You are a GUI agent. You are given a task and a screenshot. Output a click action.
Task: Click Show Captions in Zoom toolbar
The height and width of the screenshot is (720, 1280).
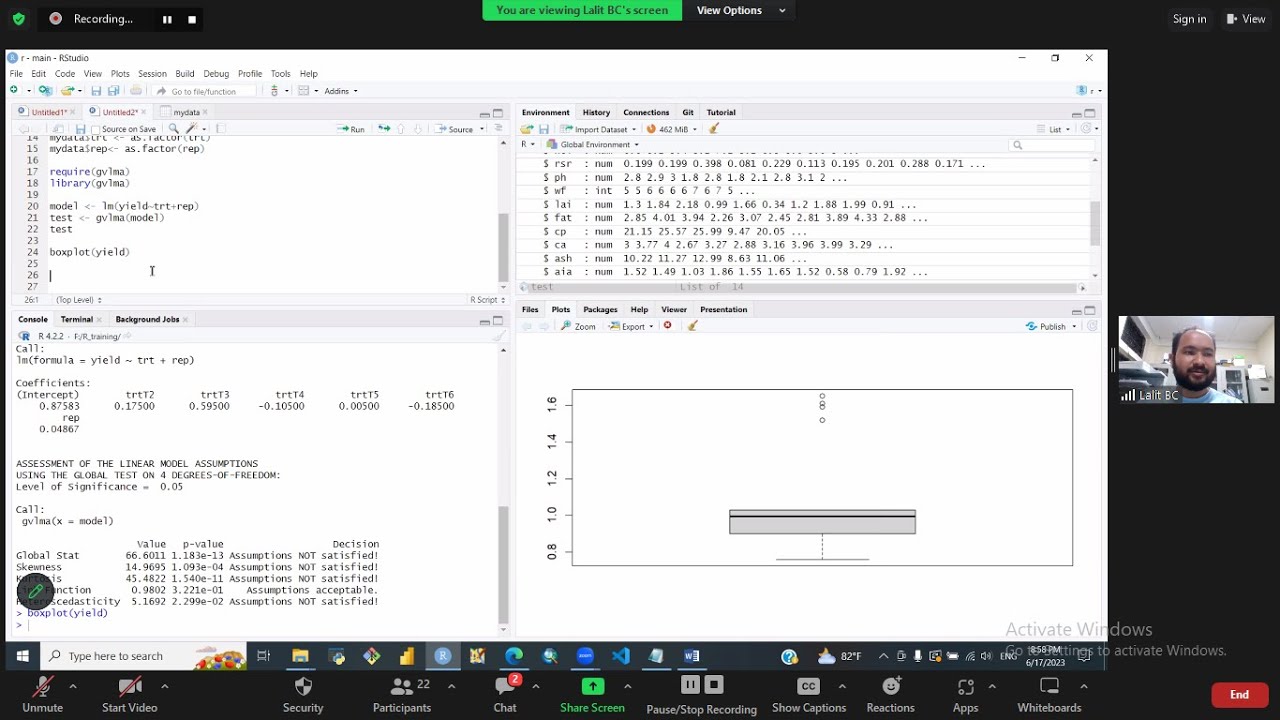pyautogui.click(x=809, y=695)
